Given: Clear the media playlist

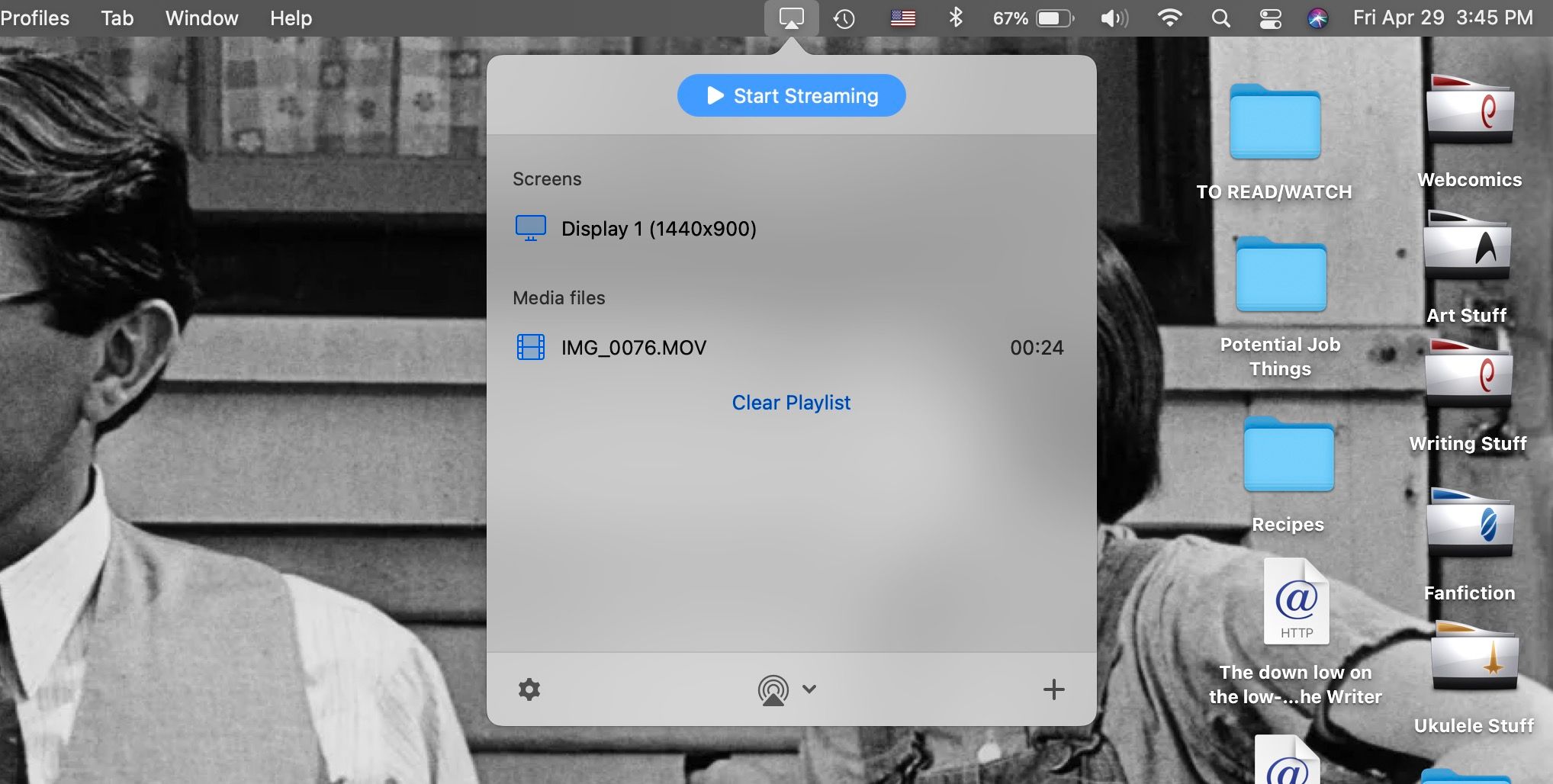Looking at the screenshot, I should (791, 402).
